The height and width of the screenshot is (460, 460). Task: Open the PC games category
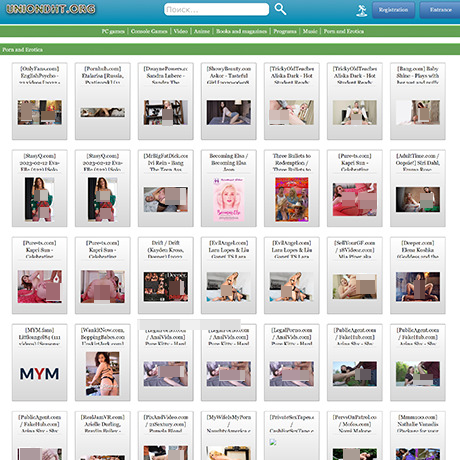[113, 31]
